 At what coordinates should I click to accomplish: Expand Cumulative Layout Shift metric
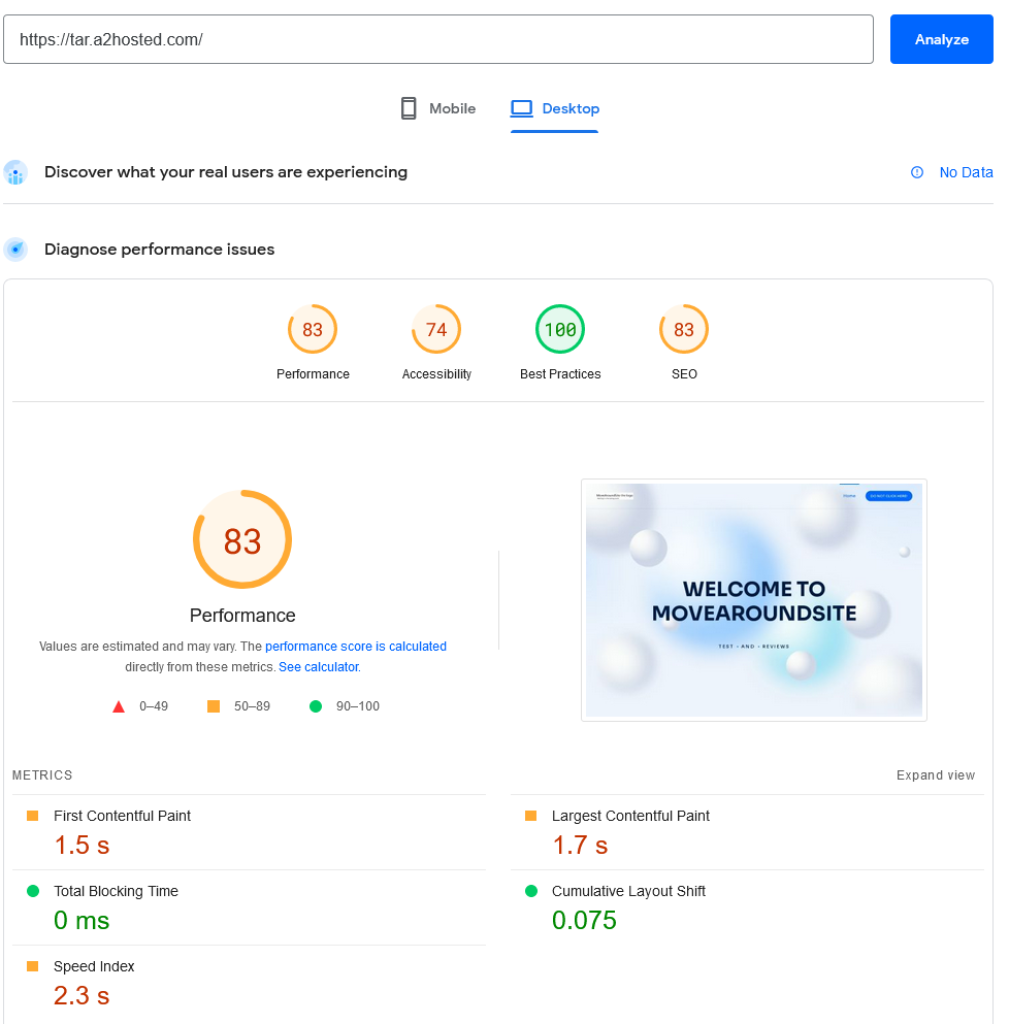coord(747,908)
